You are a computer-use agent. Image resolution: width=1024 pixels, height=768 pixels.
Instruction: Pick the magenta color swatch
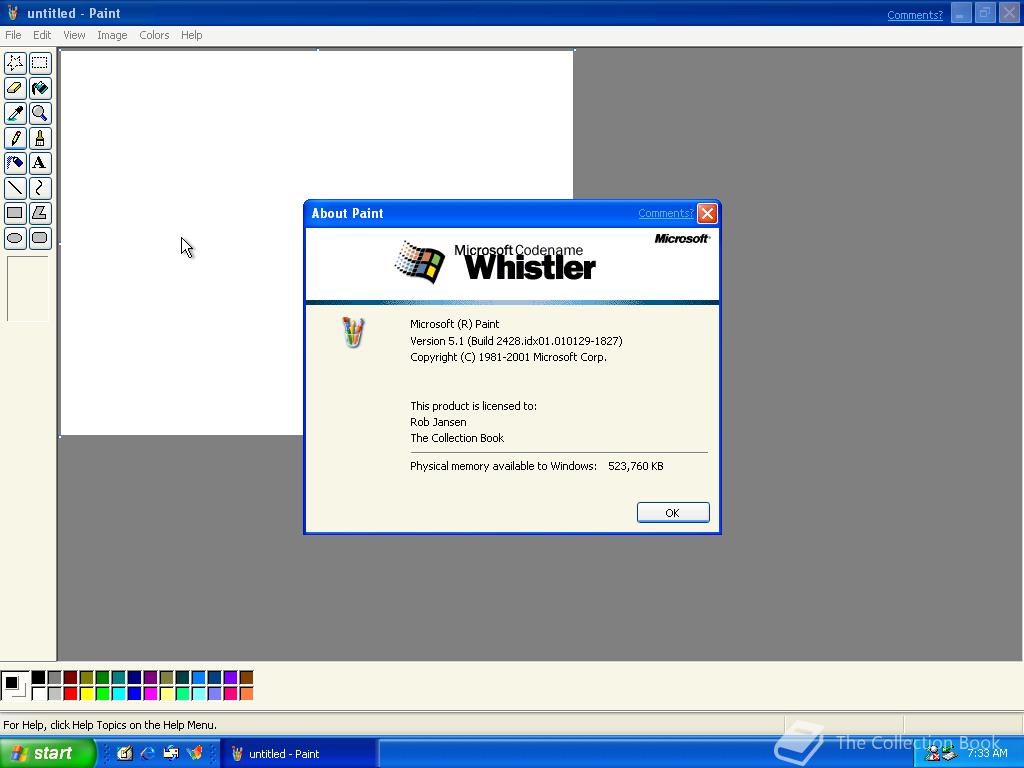click(150, 694)
